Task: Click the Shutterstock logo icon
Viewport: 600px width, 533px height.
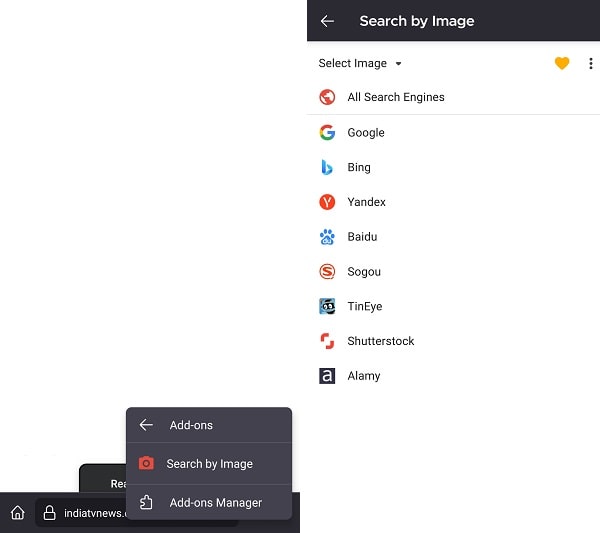Action: [327, 341]
